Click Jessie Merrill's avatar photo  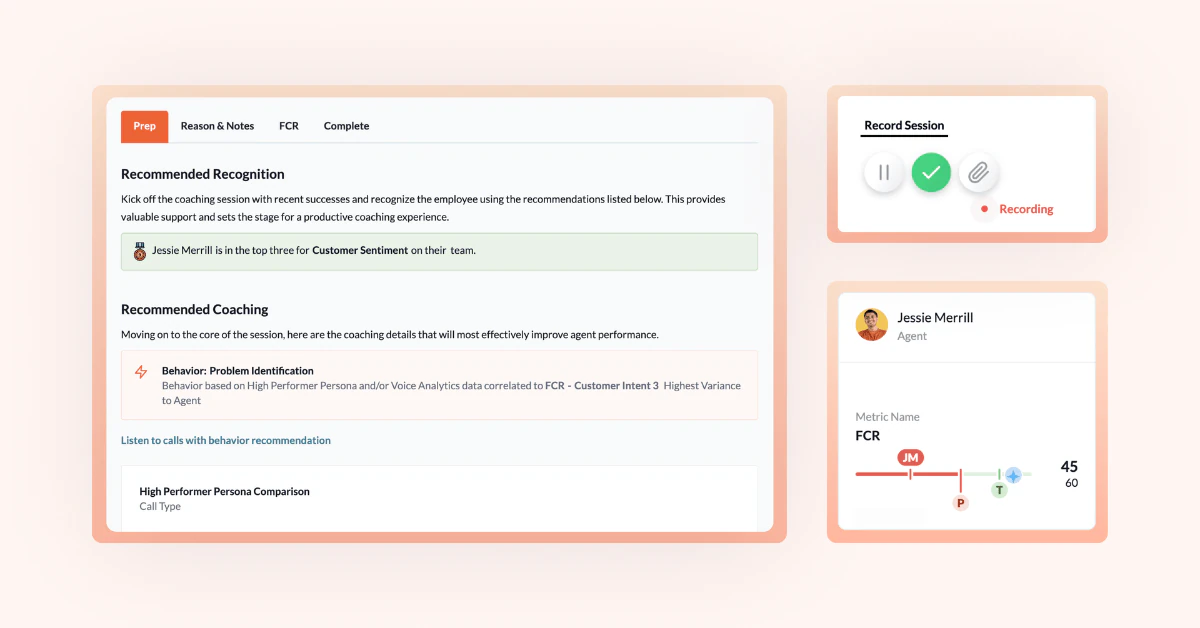point(872,325)
